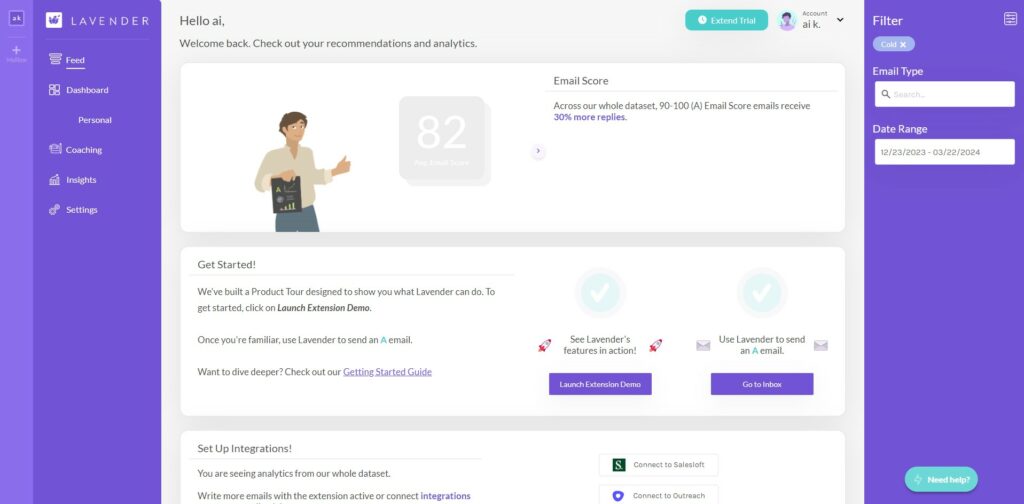Open the Coaching section
The width and height of the screenshot is (1024, 504).
pyautogui.click(x=84, y=150)
